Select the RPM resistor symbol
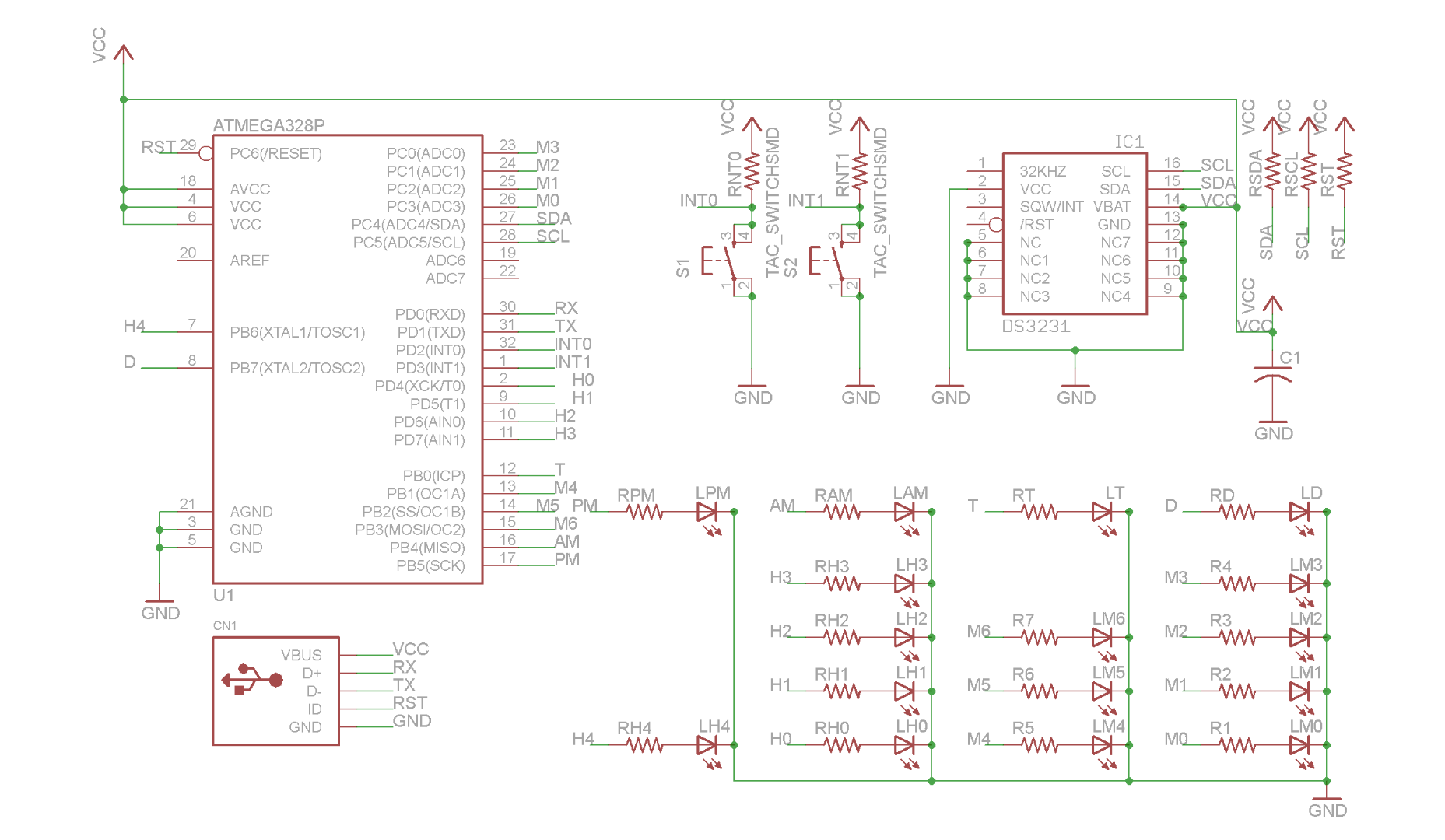 point(645,512)
